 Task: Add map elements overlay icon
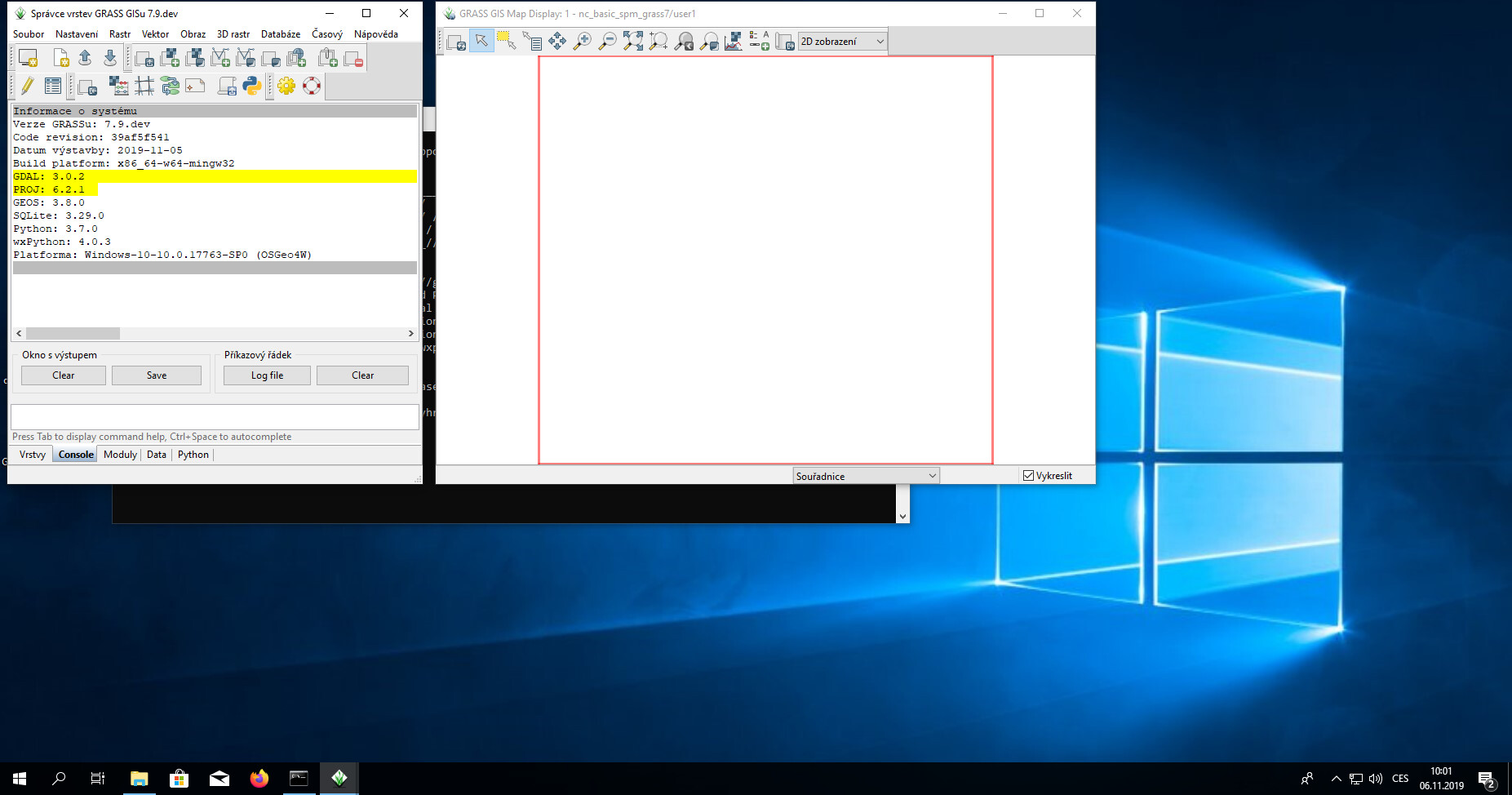pyautogui.click(x=760, y=41)
